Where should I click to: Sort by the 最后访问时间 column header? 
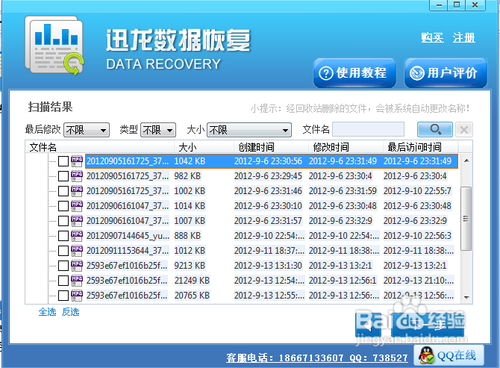click(x=421, y=147)
